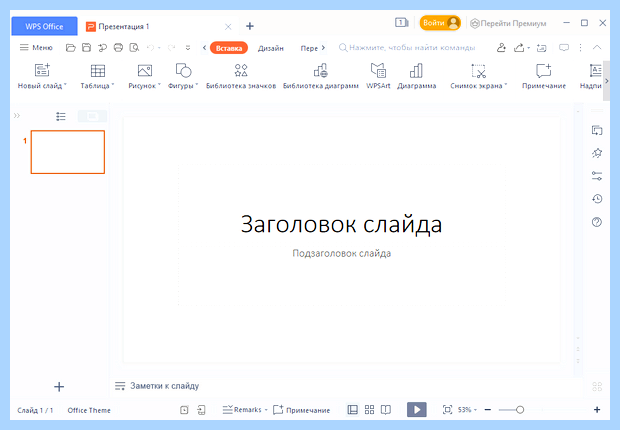Insert a text box via Надпи
The image size is (620, 430).
[592, 76]
